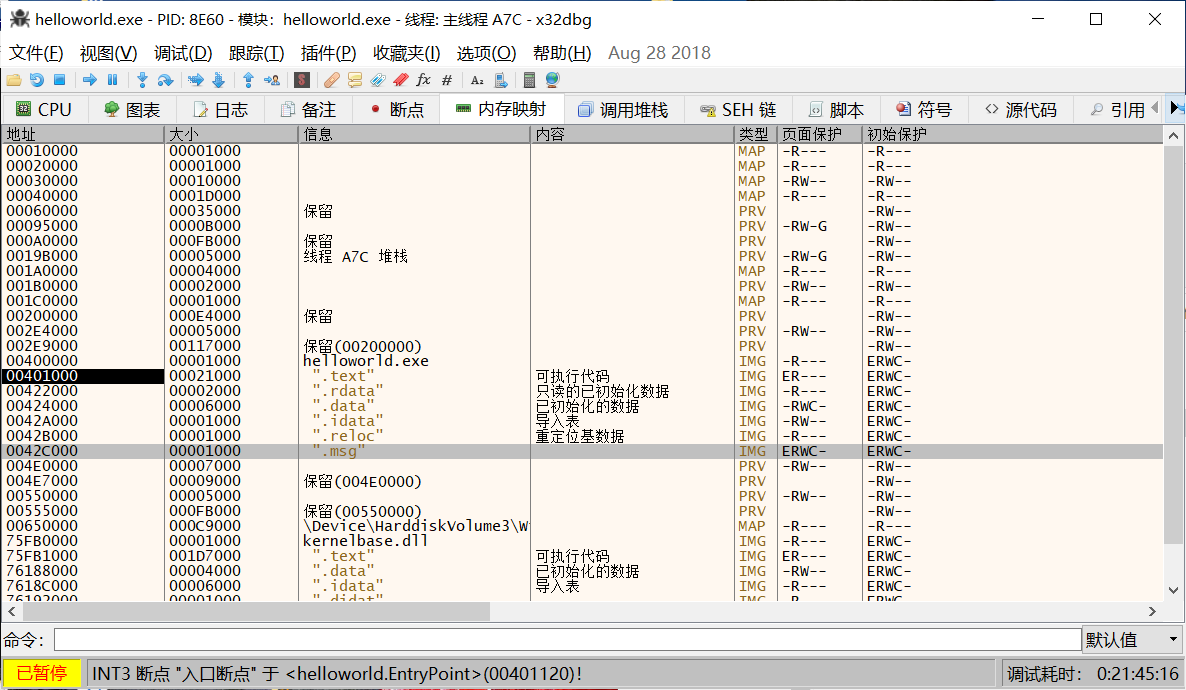Click the Open file folder icon

click(14, 79)
